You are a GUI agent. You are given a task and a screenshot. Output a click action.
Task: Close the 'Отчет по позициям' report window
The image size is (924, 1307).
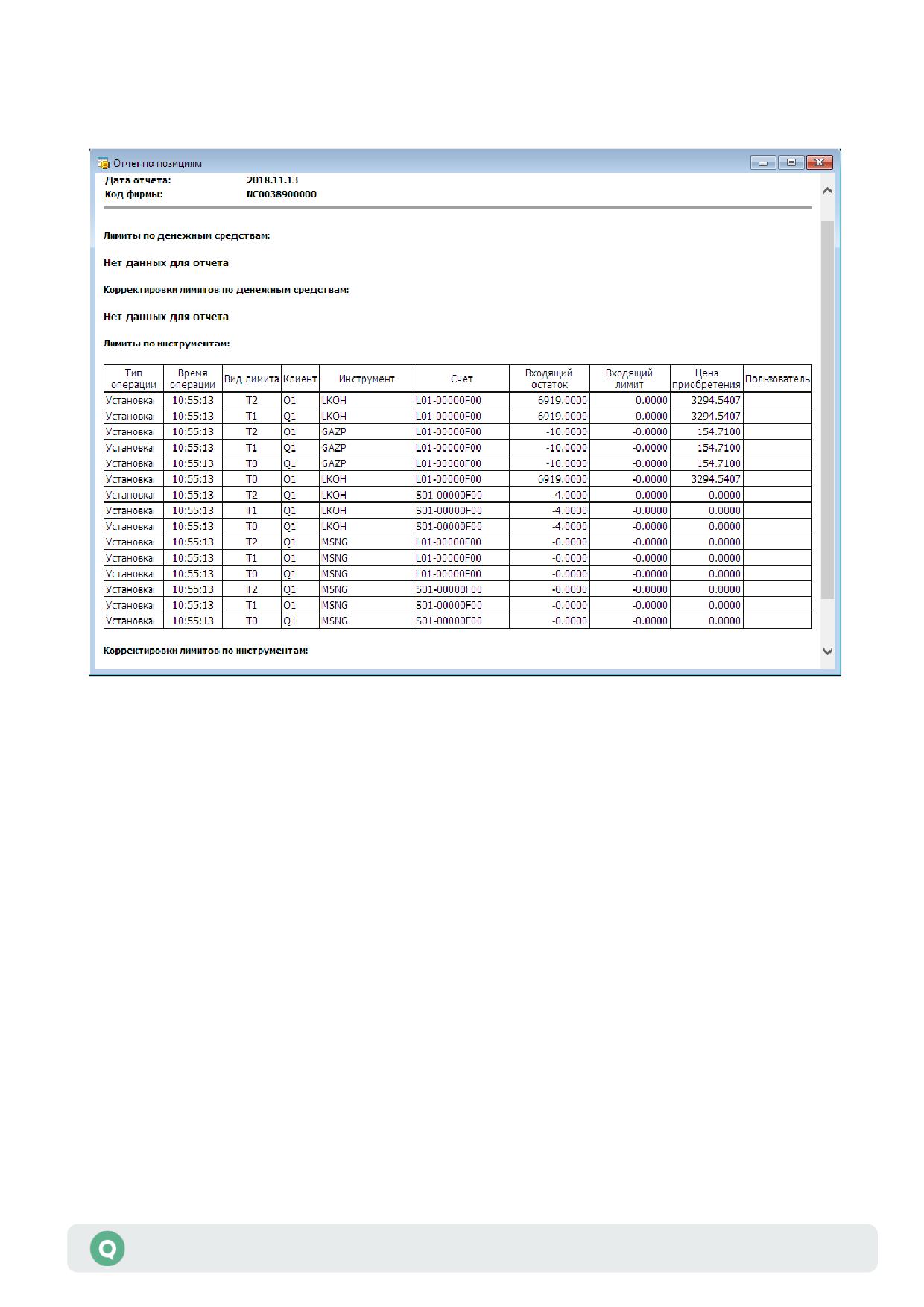pos(819,162)
